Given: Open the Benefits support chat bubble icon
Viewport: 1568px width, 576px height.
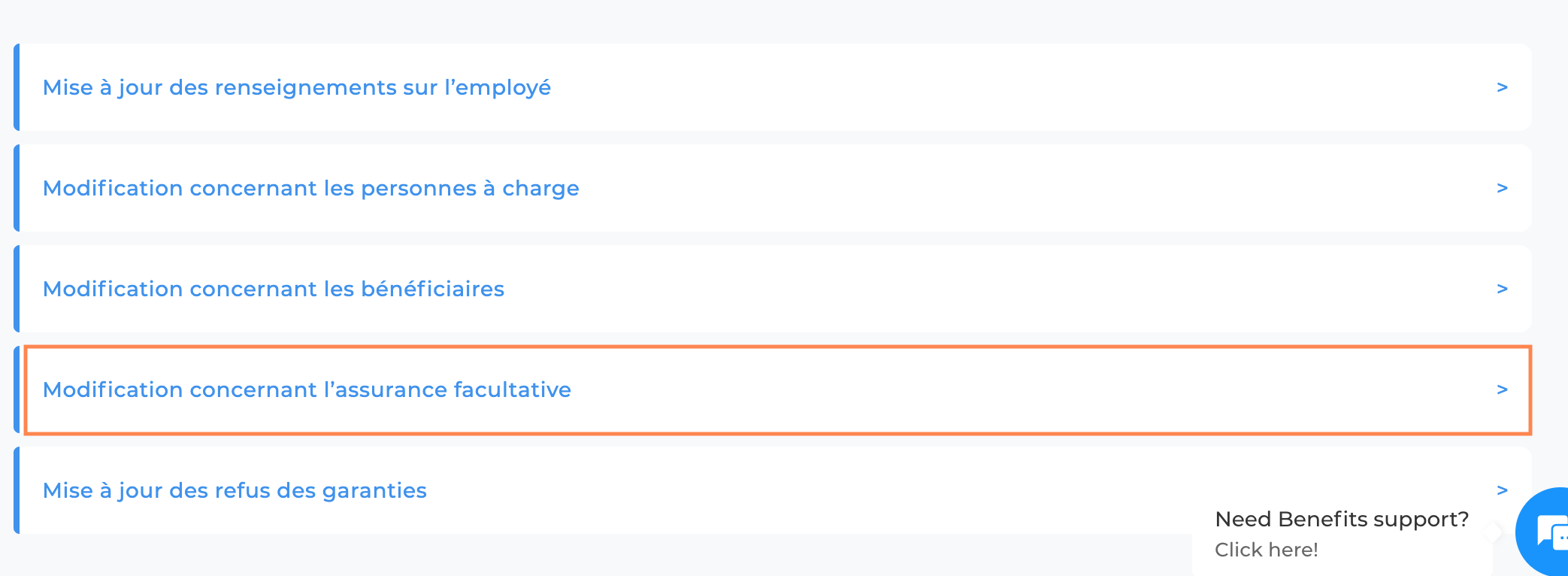Looking at the screenshot, I should point(1542,532).
